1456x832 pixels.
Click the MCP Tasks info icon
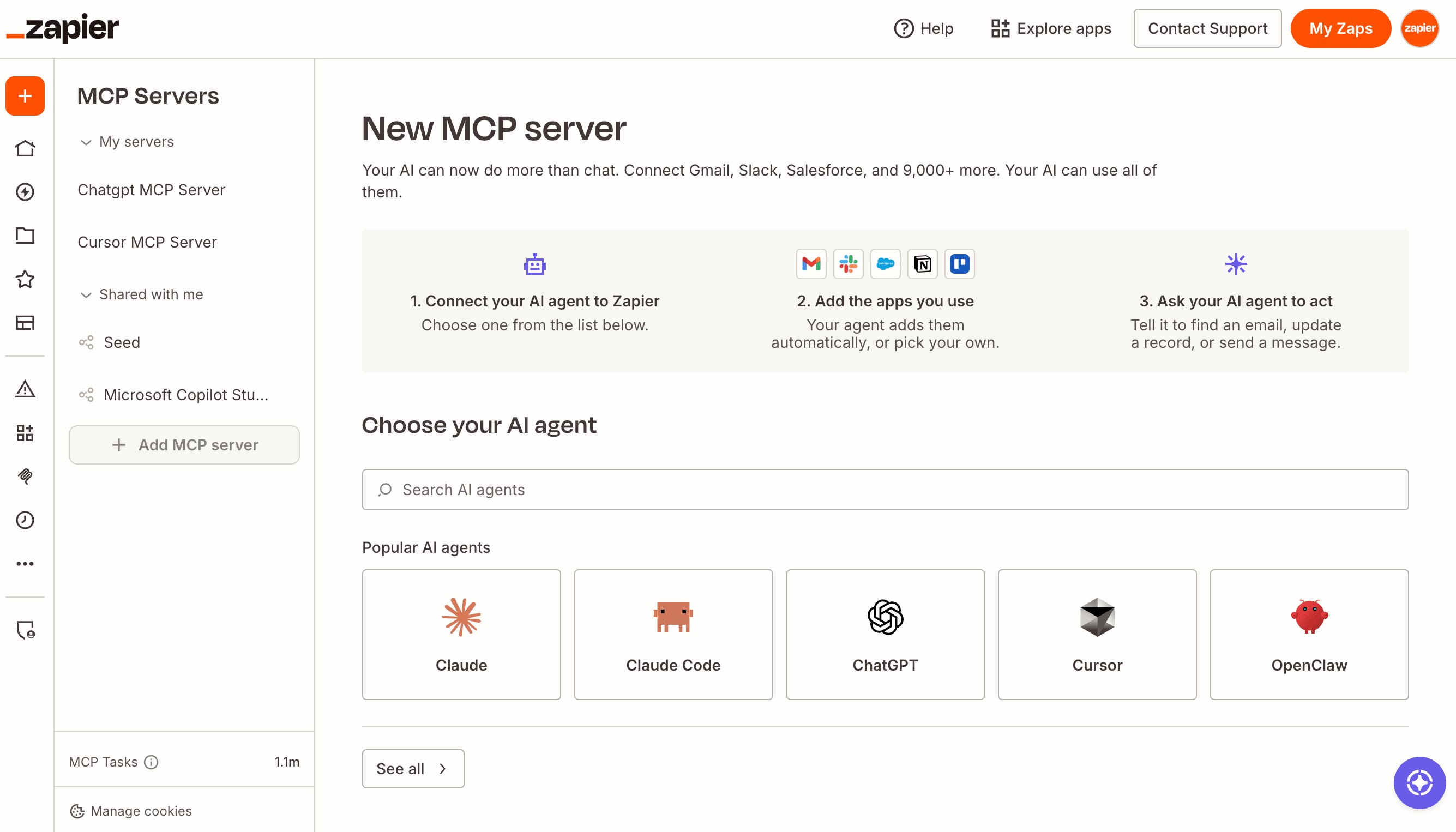click(151, 762)
